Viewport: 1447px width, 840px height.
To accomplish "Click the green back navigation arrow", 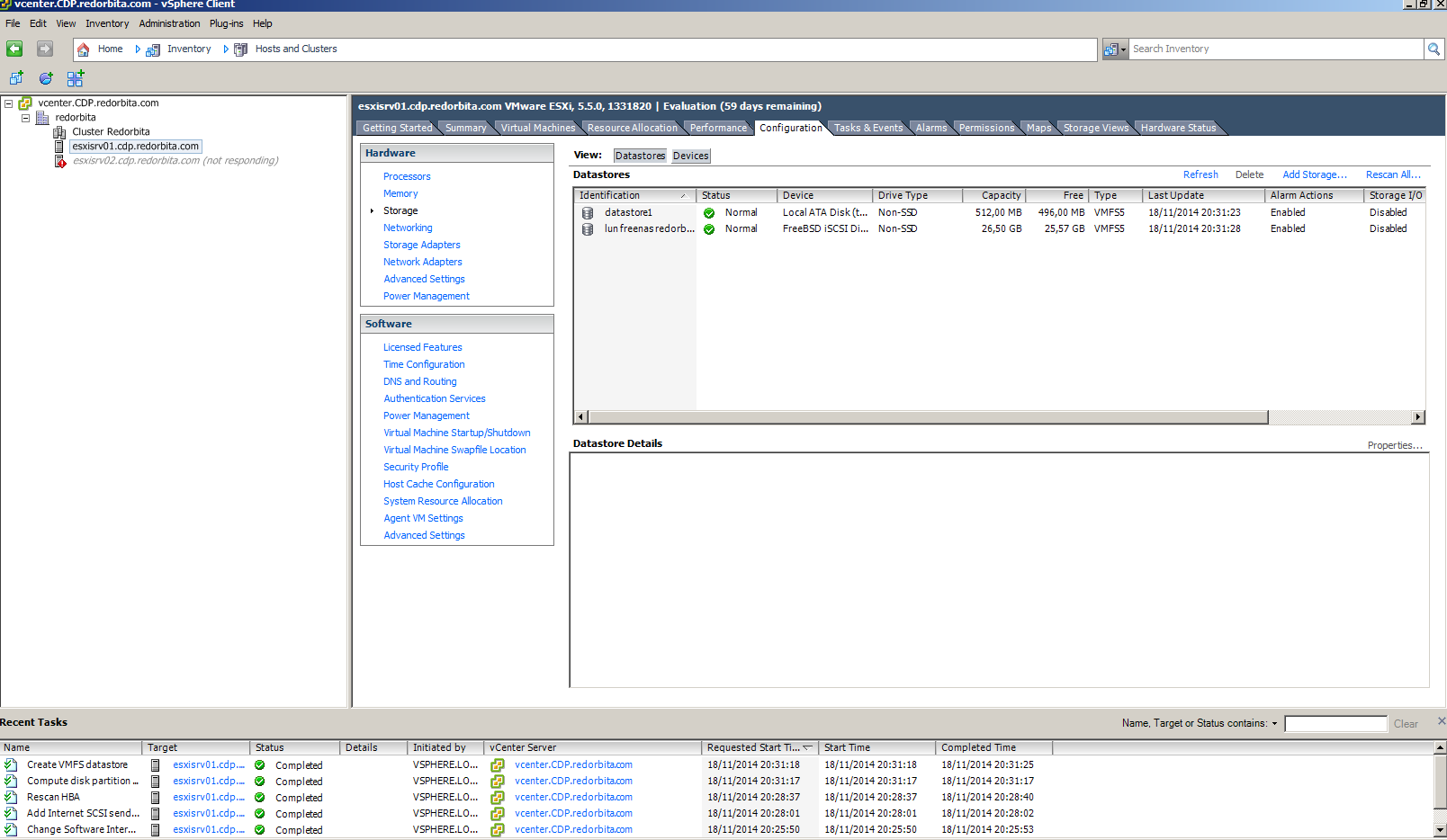I will [x=14, y=49].
